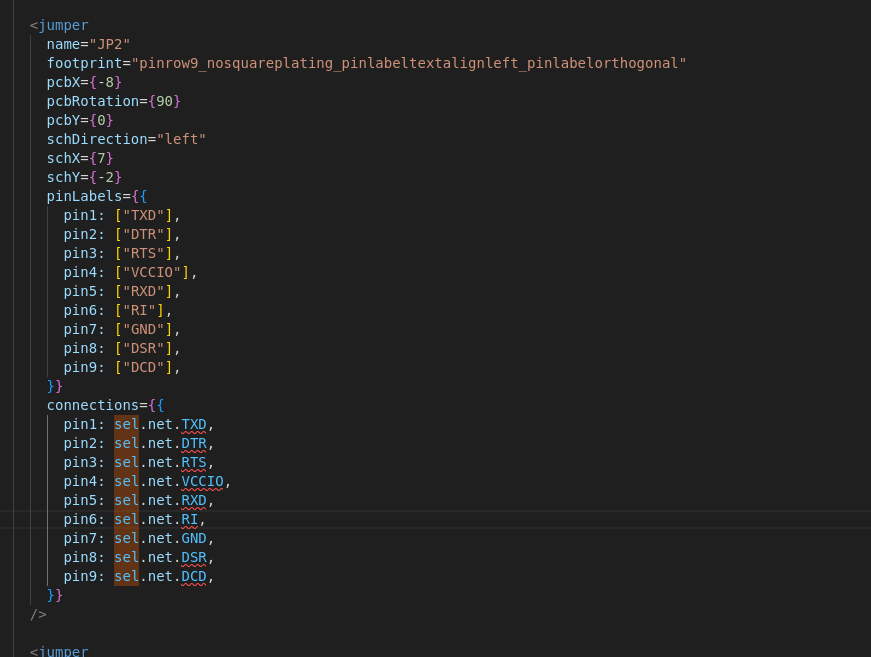The width and height of the screenshot is (871, 657).
Task: Click the "GND" label string for pin7
Action: 143,329
